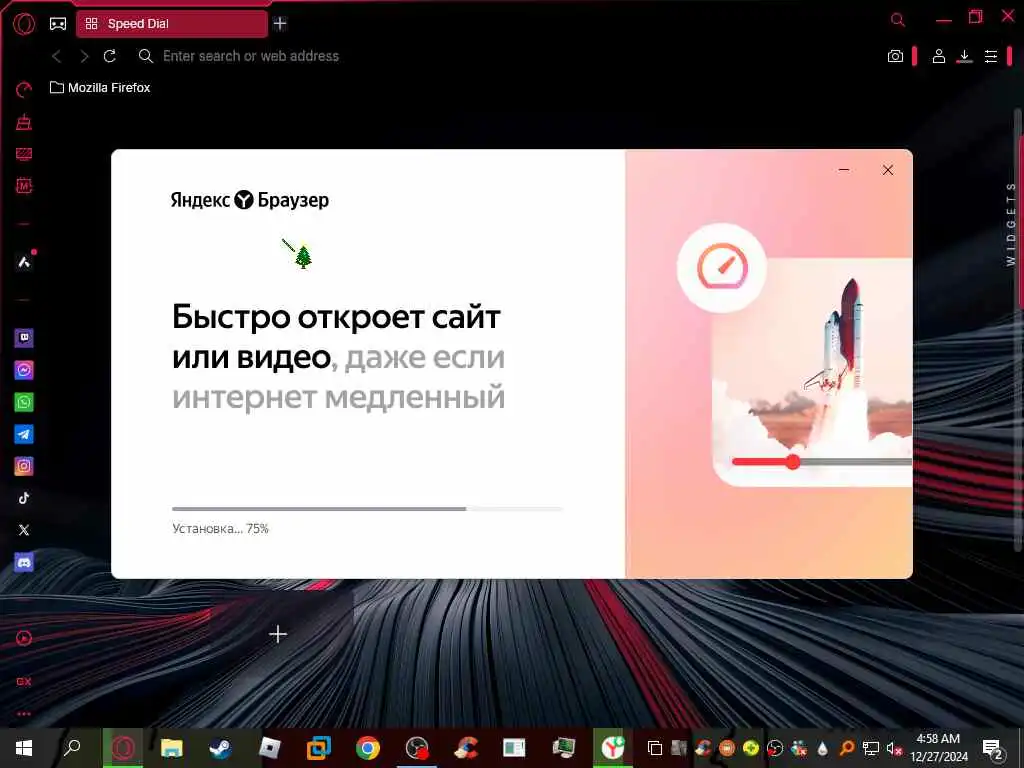This screenshot has width=1024, height=768.
Task: Open the search tabs magnifier icon
Action: pyautogui.click(x=898, y=20)
